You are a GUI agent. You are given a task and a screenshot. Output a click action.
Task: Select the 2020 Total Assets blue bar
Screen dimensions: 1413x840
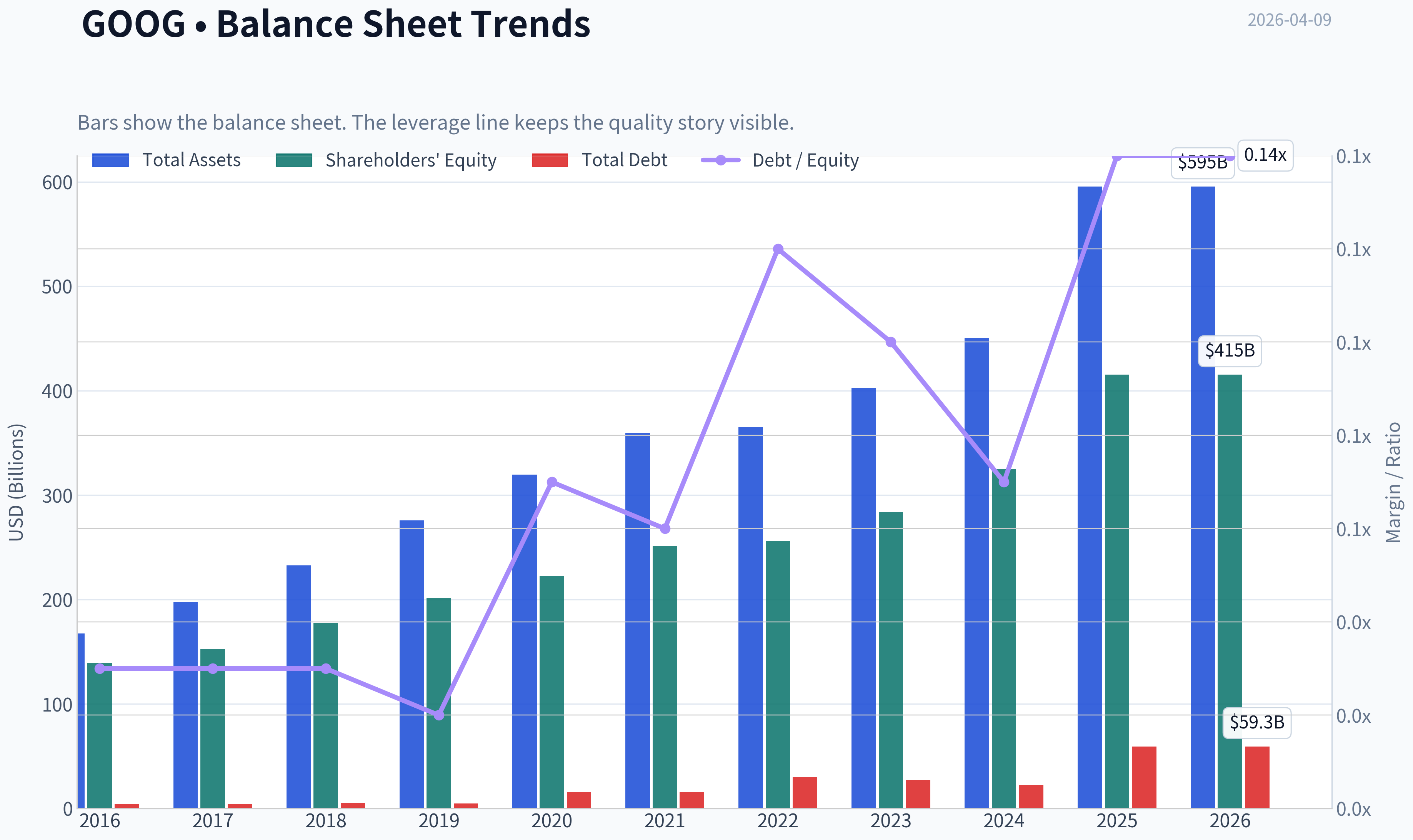(525, 641)
